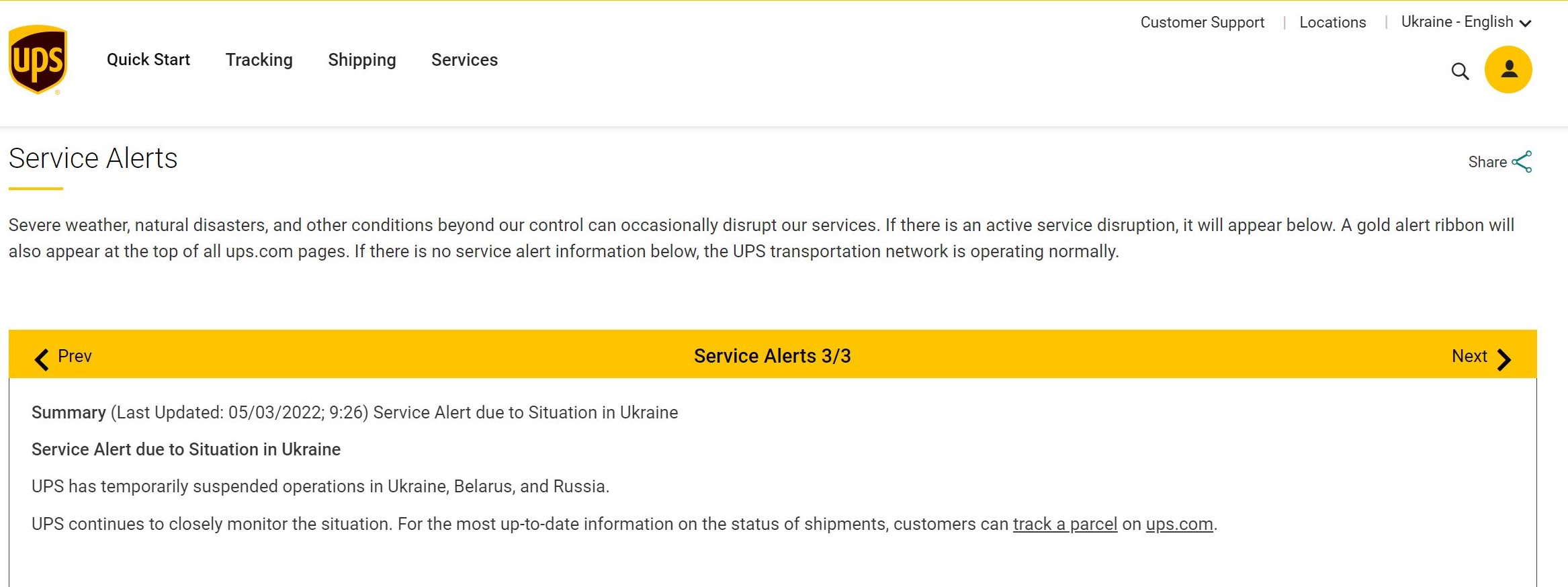
Task: Click the Next arrow icon
Action: 1504,358
